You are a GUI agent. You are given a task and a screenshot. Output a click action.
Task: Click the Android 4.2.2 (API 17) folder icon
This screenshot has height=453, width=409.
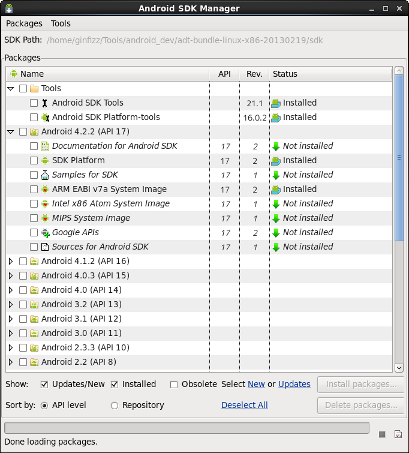34,132
